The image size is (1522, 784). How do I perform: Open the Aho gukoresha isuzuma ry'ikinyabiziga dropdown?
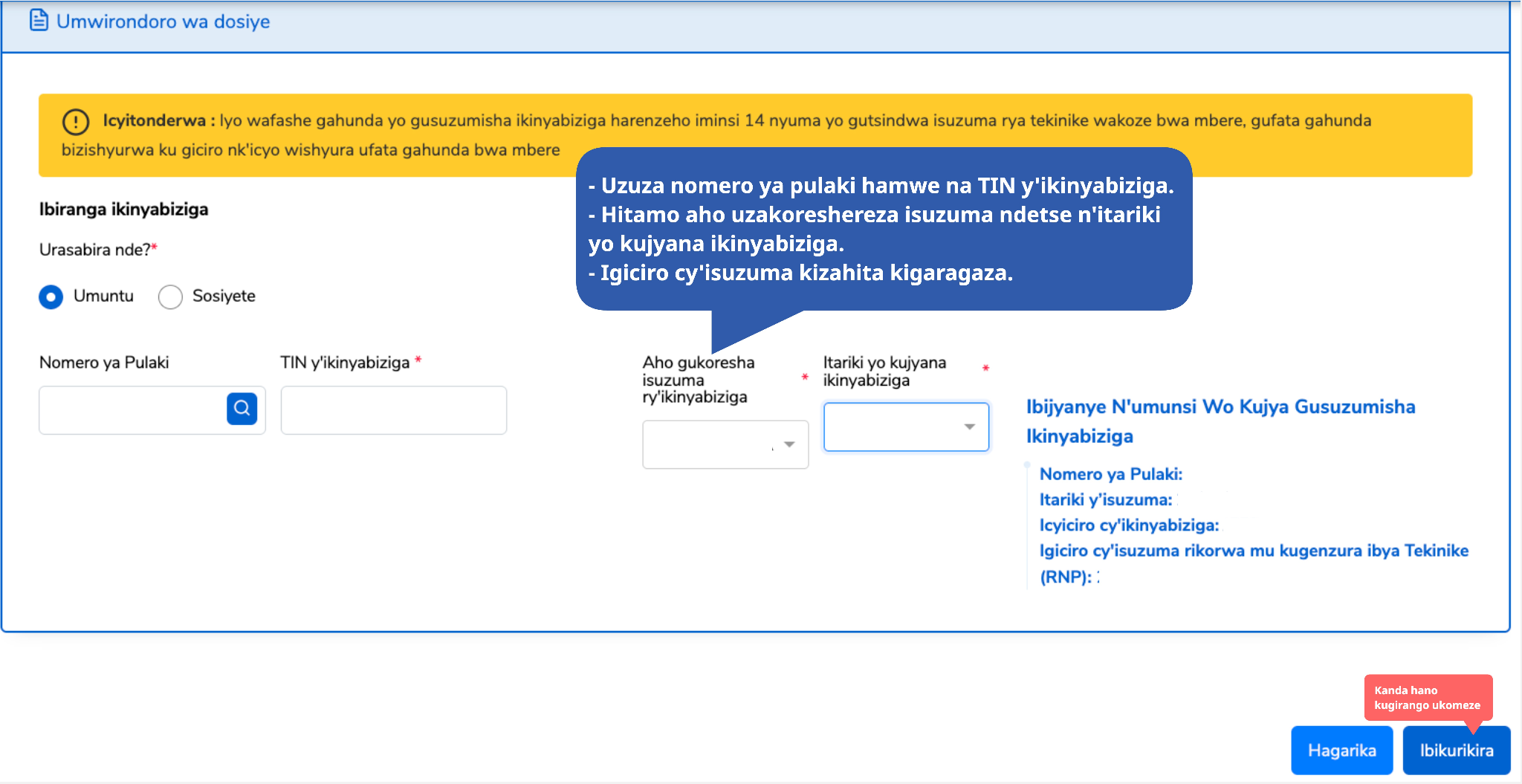[x=725, y=444]
